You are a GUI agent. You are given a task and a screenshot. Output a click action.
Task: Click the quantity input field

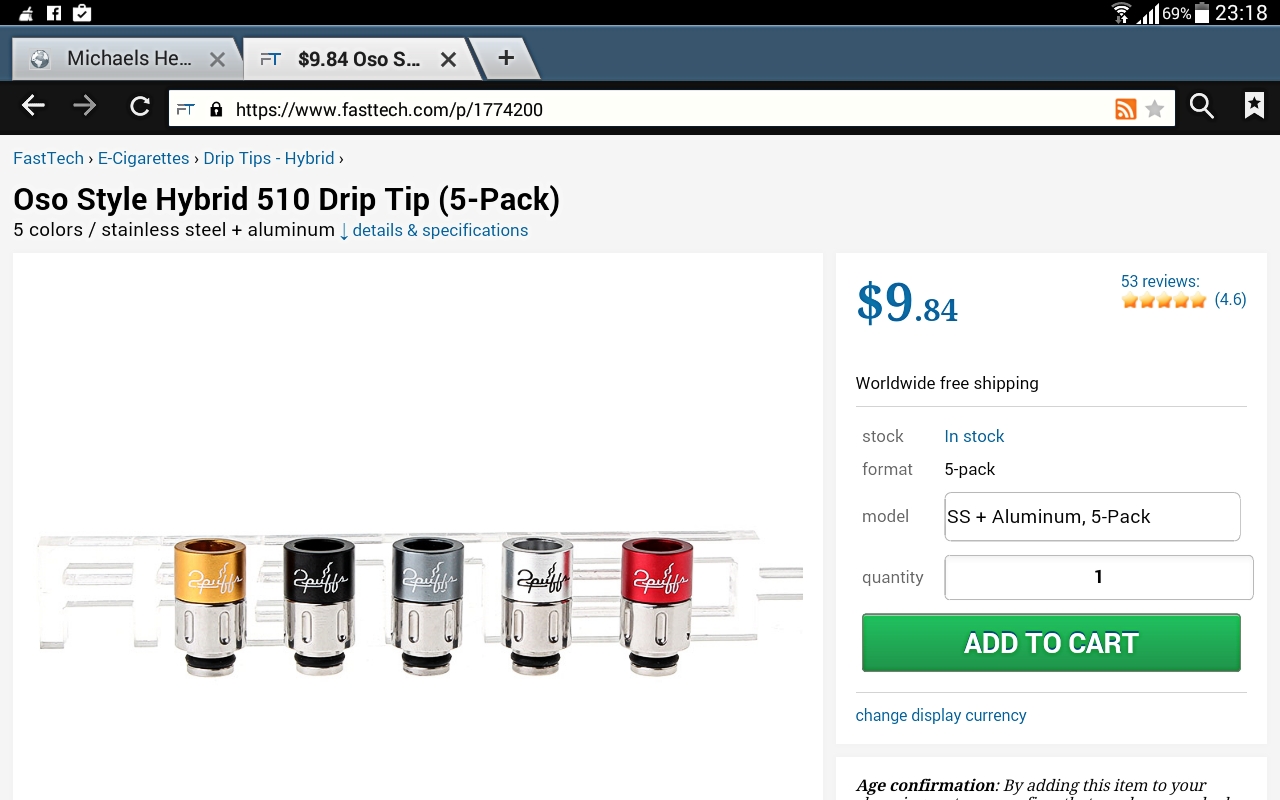tap(1098, 577)
